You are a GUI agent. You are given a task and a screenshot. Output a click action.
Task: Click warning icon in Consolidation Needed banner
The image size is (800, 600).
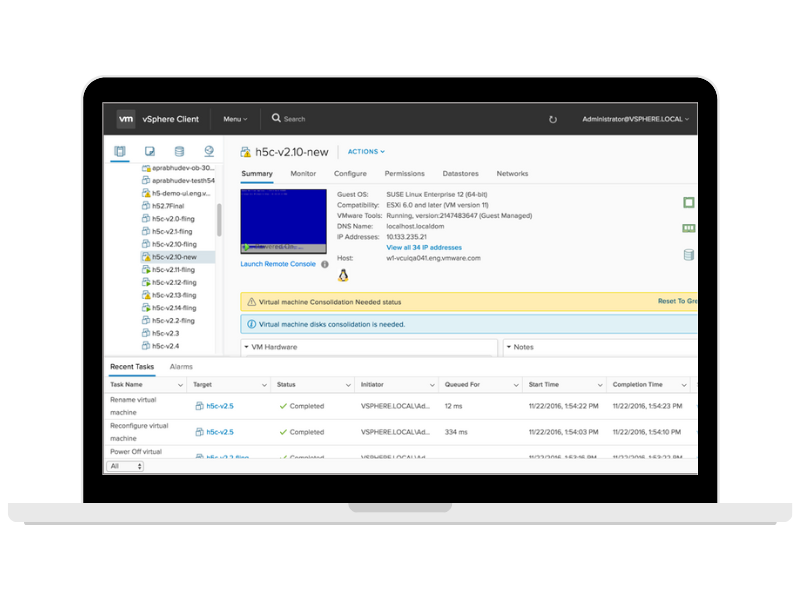(x=252, y=302)
